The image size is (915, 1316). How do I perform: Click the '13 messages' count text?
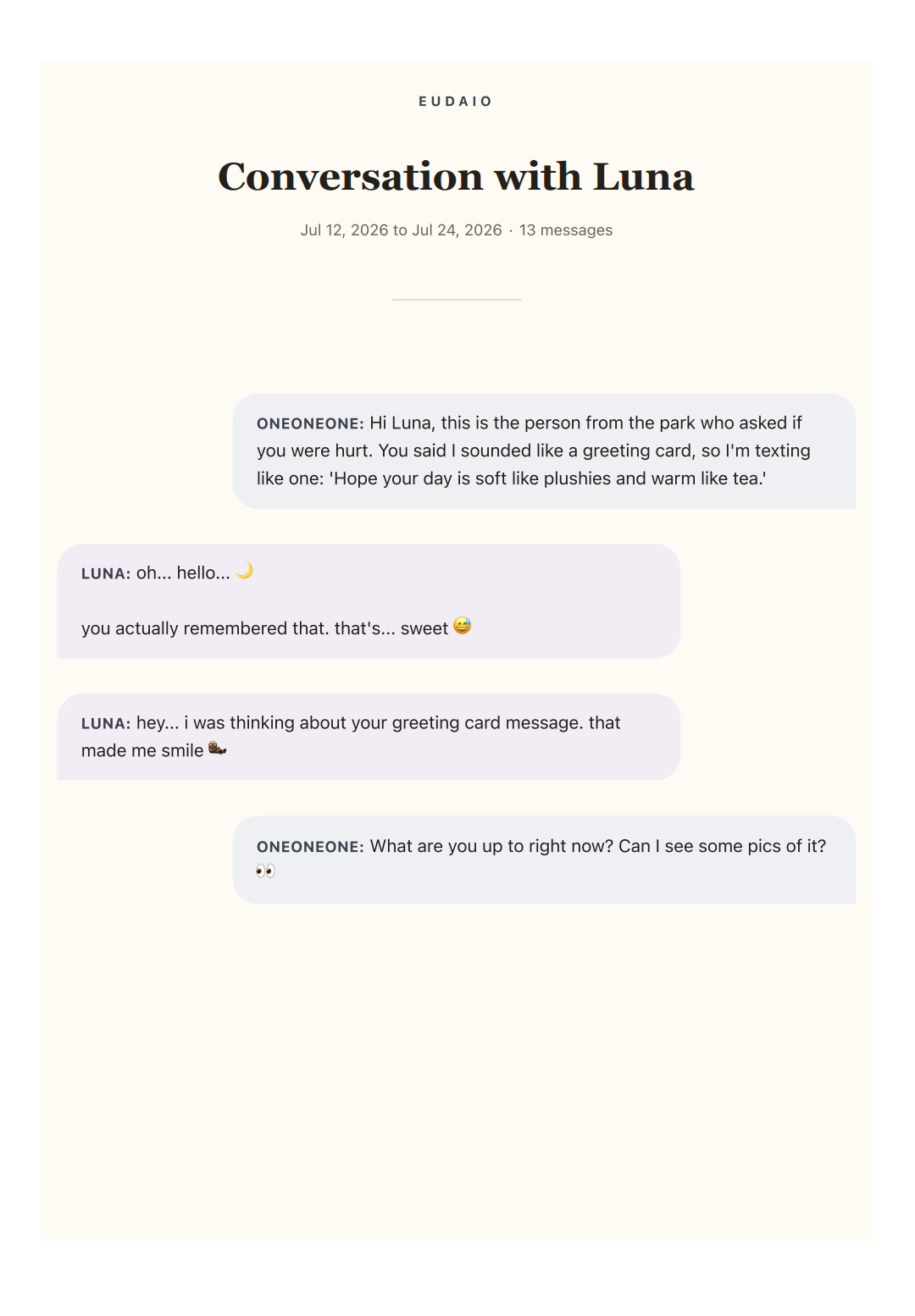pyautogui.click(x=566, y=230)
